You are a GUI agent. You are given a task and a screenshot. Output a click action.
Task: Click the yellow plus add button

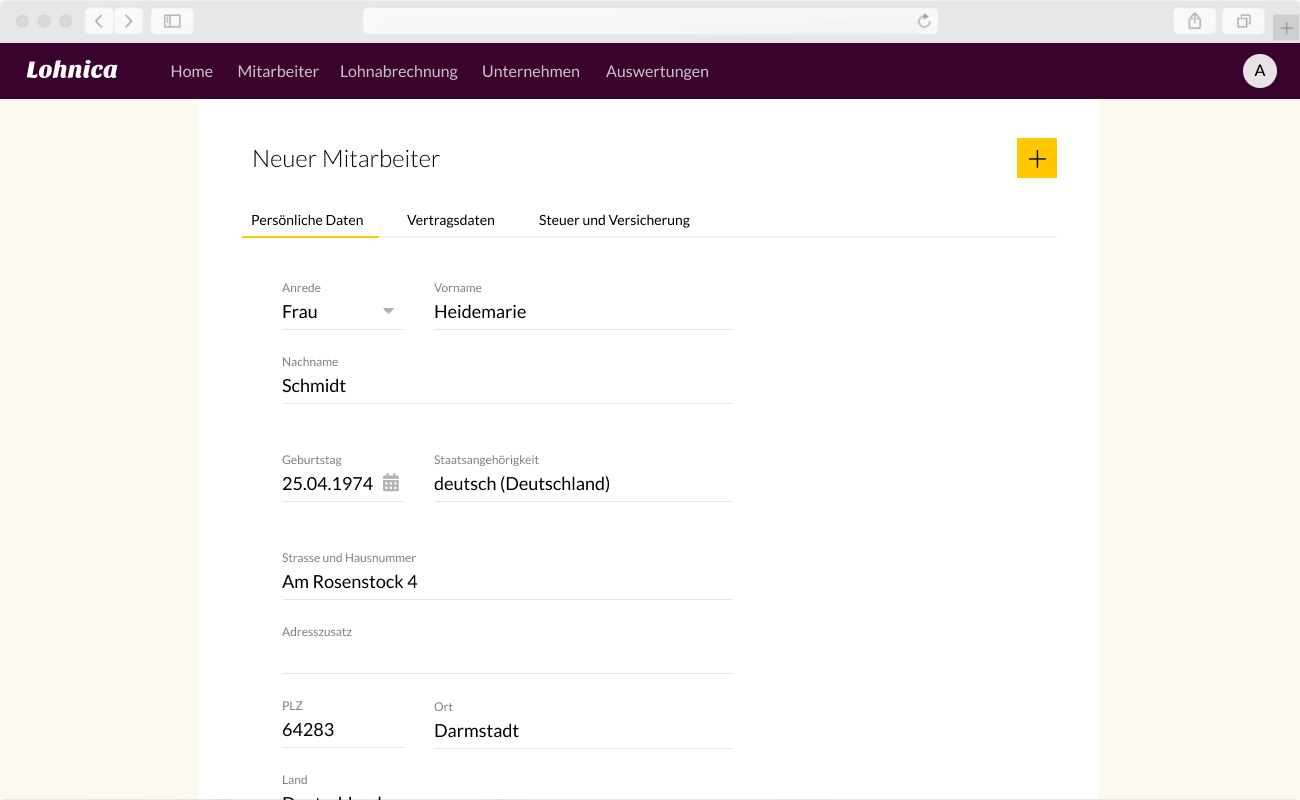tap(1037, 158)
